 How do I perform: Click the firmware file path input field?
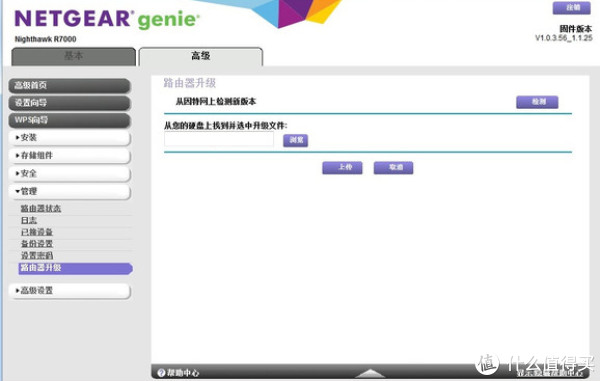pos(219,139)
